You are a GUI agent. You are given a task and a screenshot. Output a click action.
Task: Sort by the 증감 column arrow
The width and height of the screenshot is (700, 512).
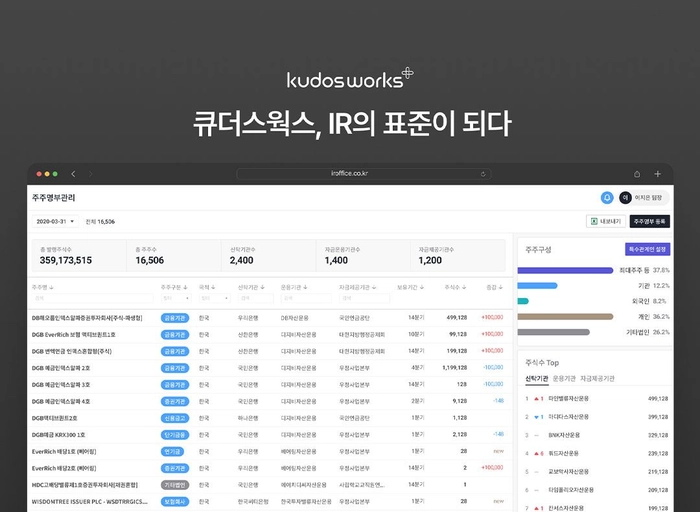tap(500, 287)
